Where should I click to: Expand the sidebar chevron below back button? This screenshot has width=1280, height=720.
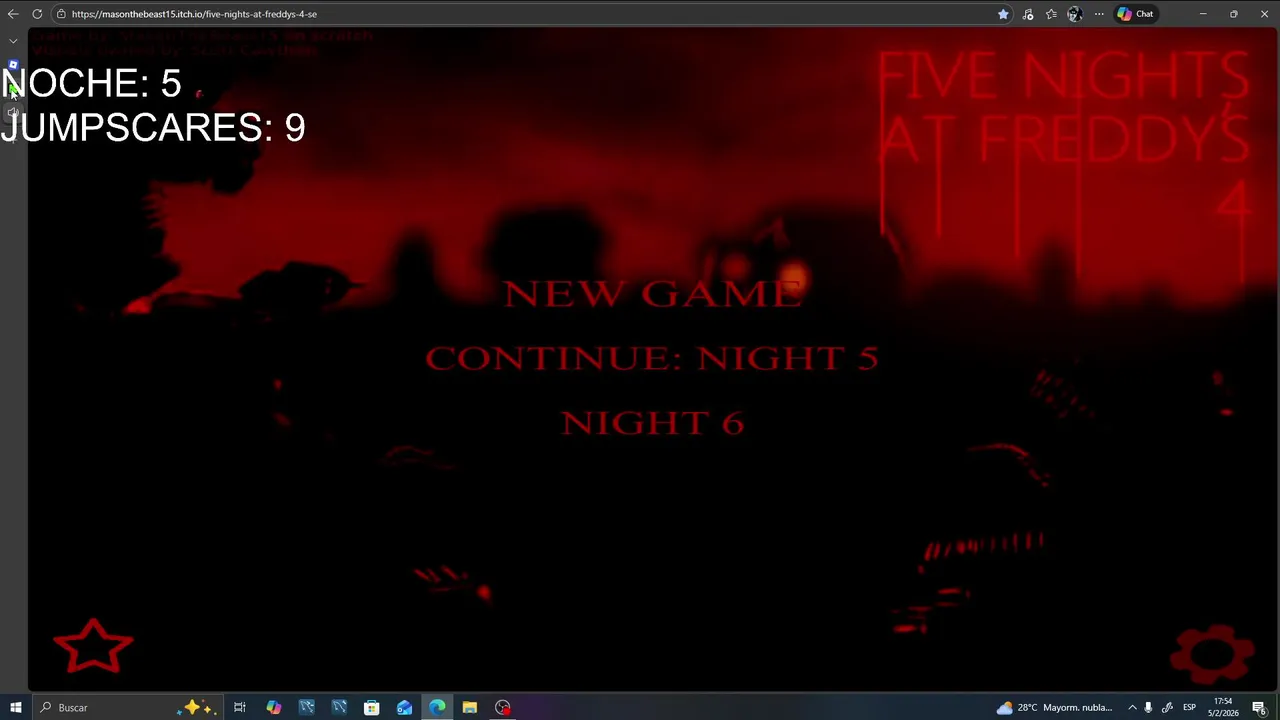tap(13, 41)
